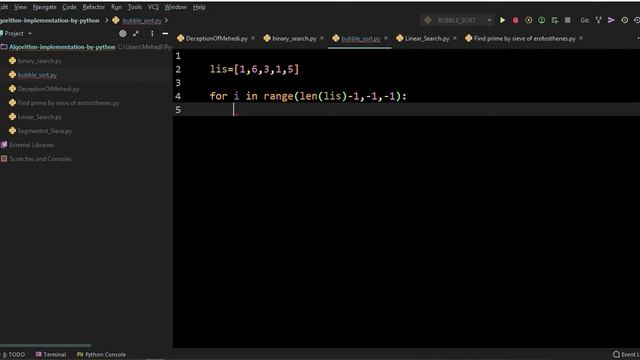Select Linear_Search.py in project tree

click(x=40, y=117)
